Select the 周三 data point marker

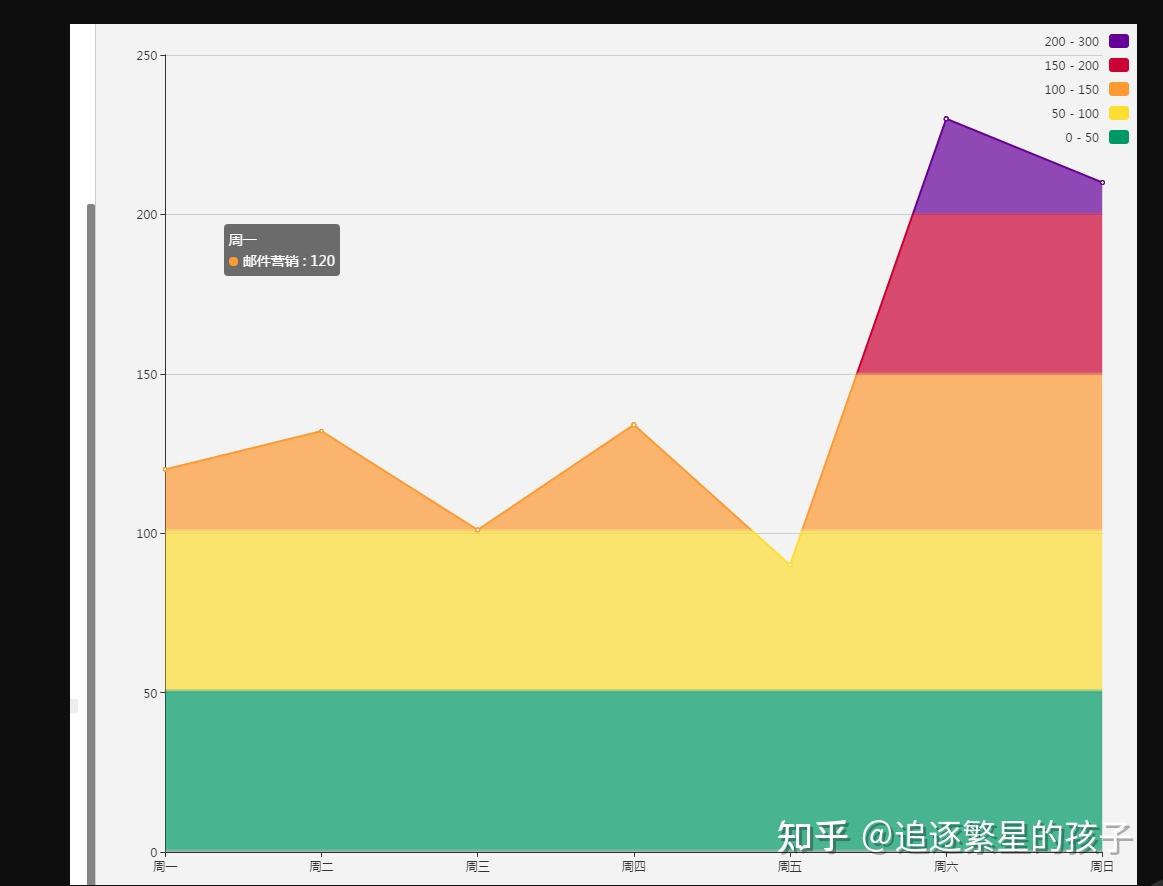click(x=478, y=530)
